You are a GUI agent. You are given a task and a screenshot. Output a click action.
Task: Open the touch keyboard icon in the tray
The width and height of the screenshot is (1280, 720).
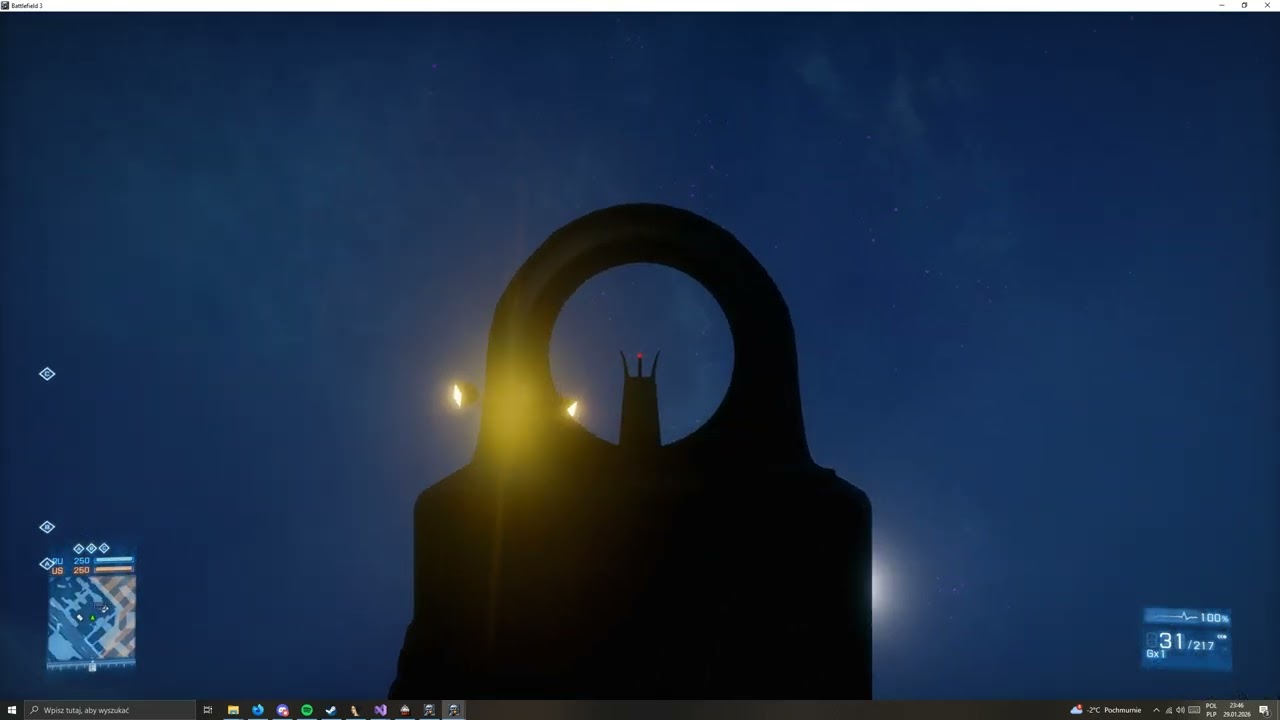(1194, 710)
